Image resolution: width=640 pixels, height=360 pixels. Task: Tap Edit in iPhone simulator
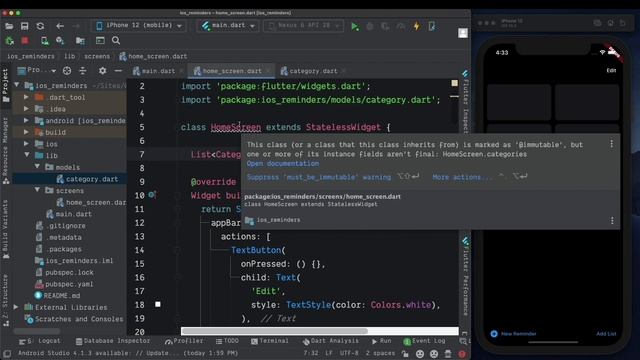(611, 70)
